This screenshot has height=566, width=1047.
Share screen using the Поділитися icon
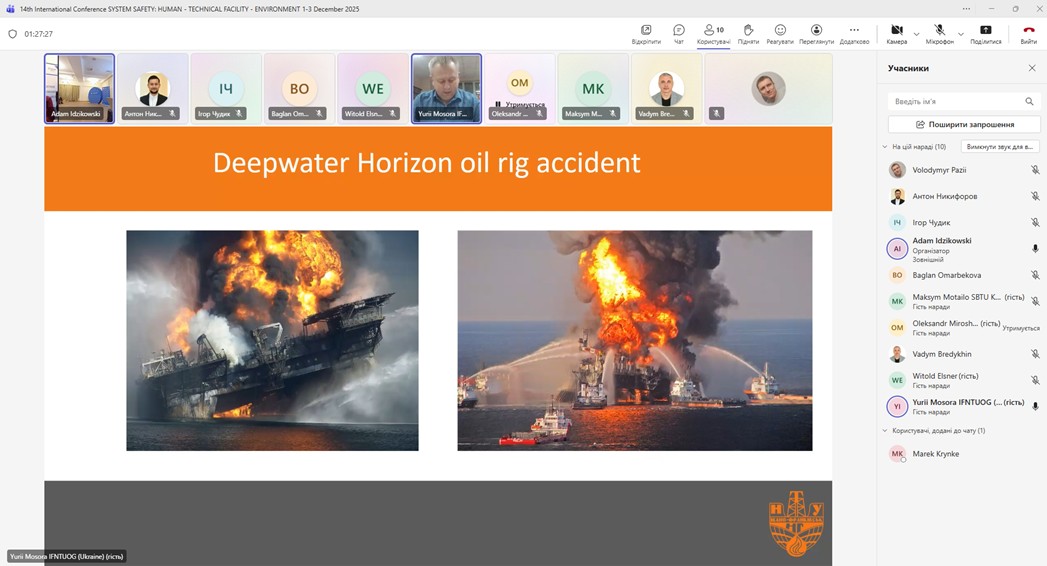(x=985, y=34)
